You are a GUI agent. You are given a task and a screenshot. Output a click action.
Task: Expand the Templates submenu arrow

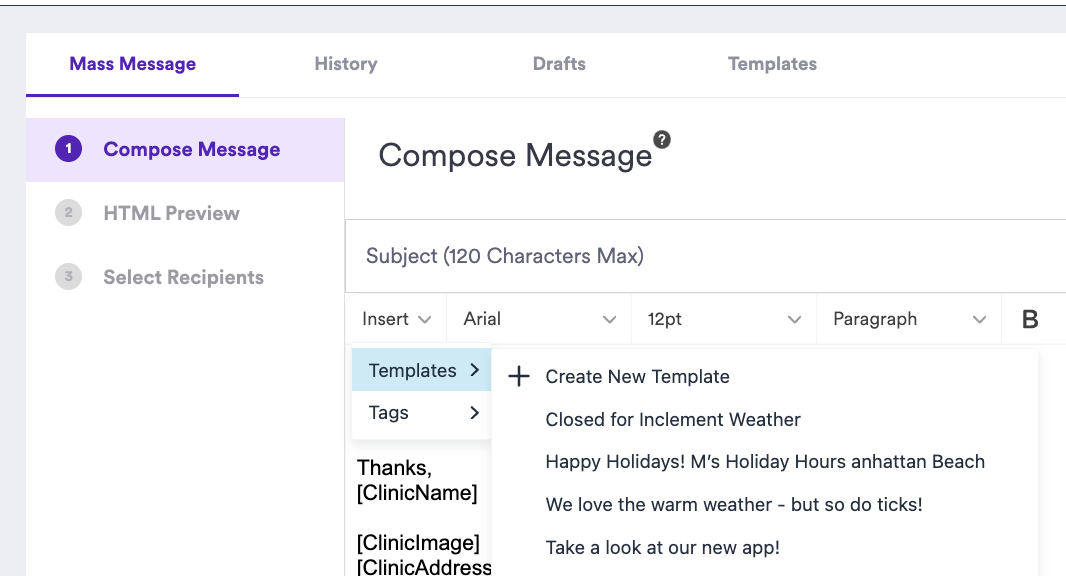click(475, 370)
